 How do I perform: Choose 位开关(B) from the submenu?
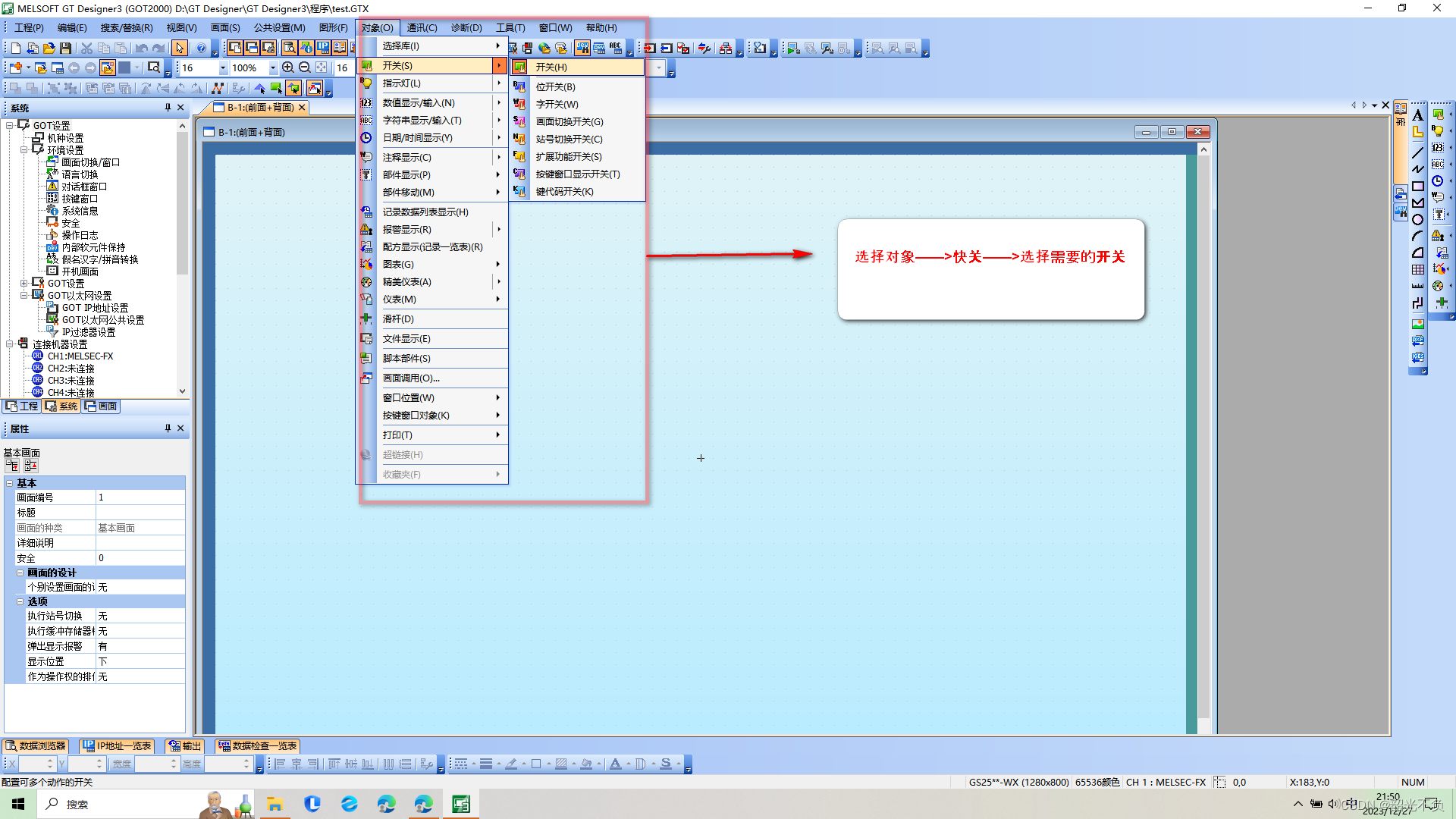[x=555, y=87]
